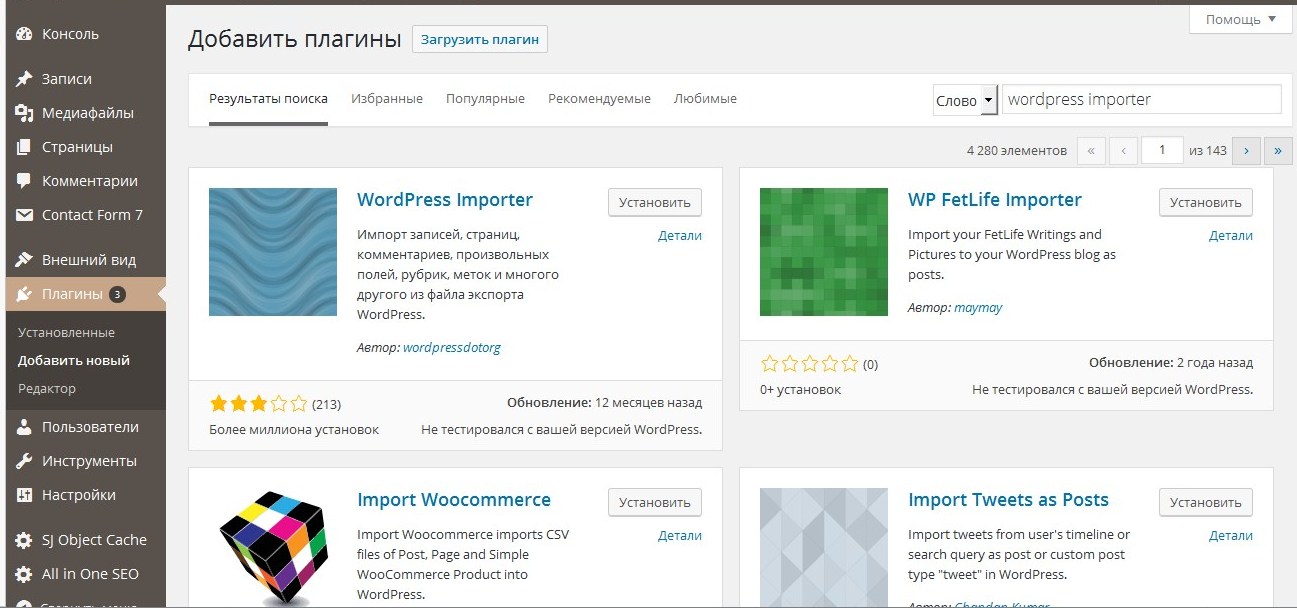Click the Записи pin icon
Image resolution: width=1297 pixels, height=608 pixels.
[x=24, y=79]
